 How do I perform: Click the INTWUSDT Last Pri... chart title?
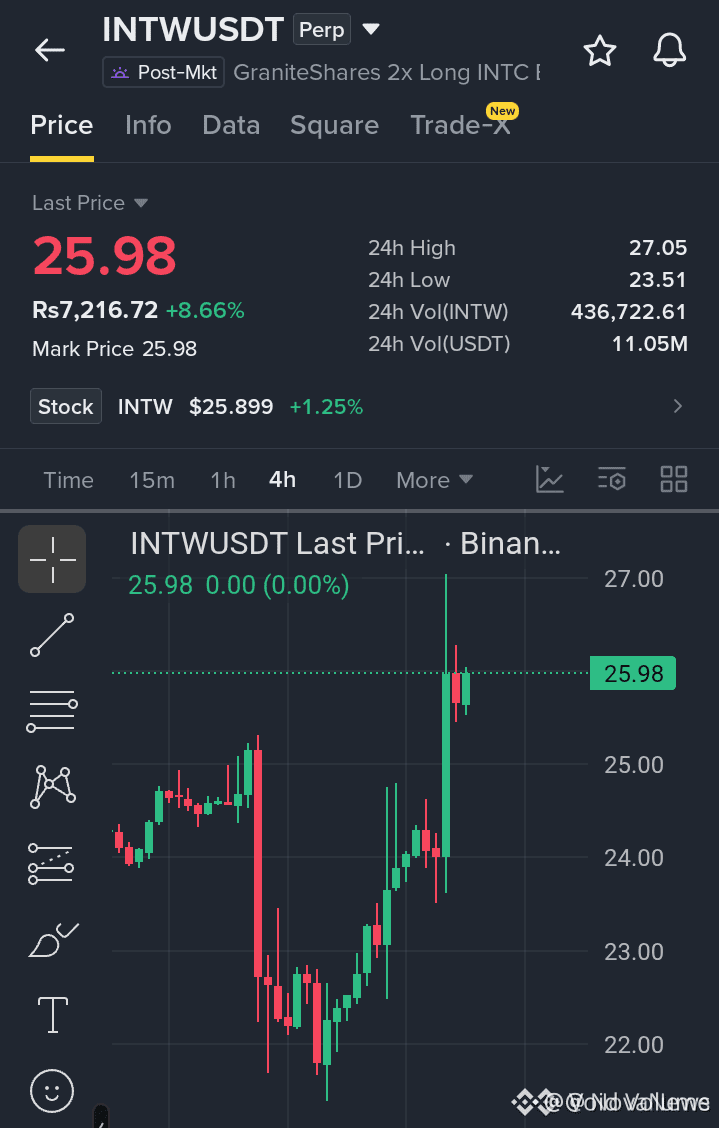click(x=277, y=544)
